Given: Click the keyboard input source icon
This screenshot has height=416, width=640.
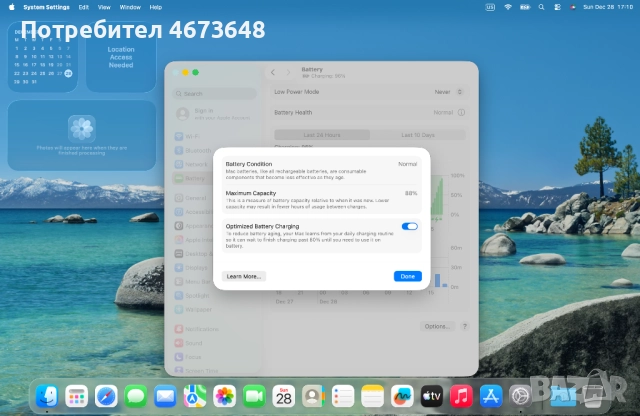Looking at the screenshot, I should click(x=490, y=7).
